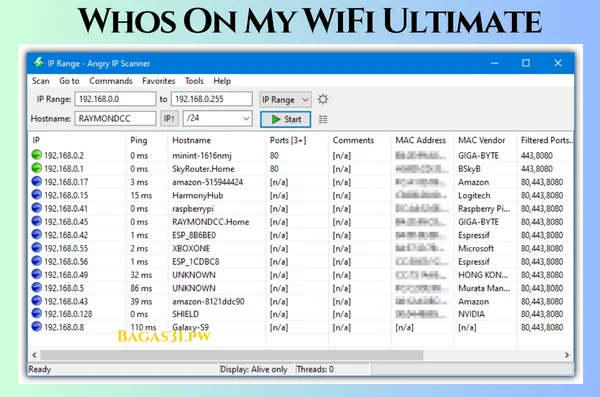Select hostname amazon-8121ddc90
Viewport: 600px width, 397px height.
pos(208,301)
